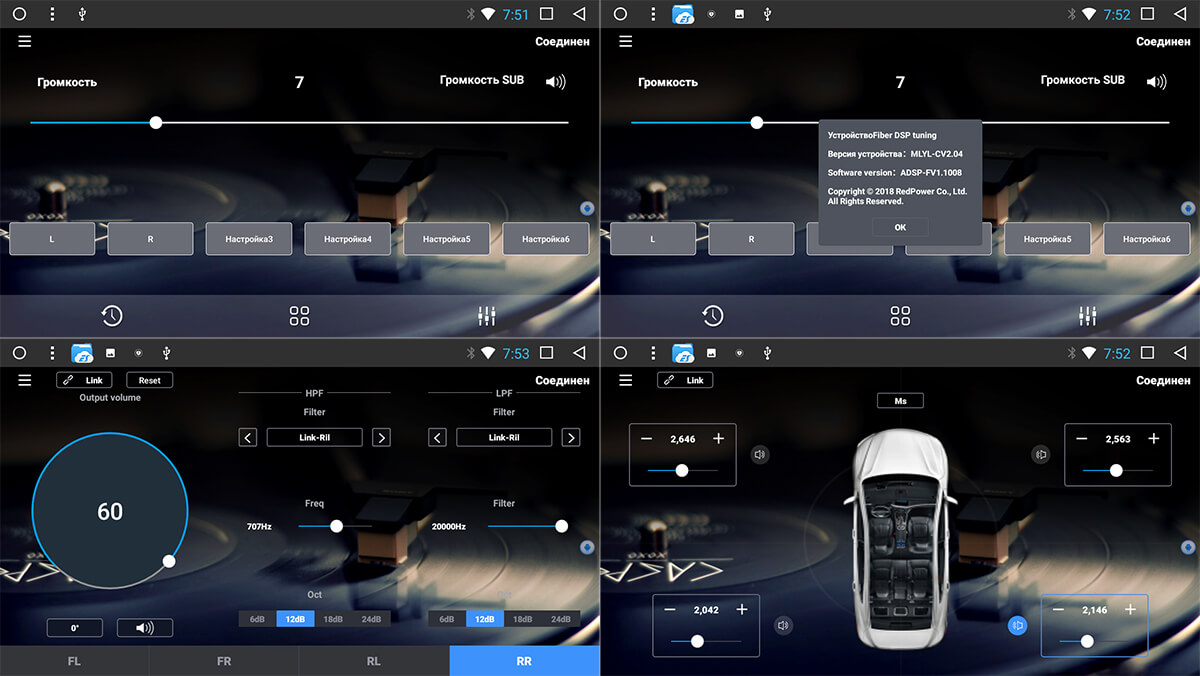Click the blue speaker icon beside 2,146
The height and width of the screenshot is (676, 1200).
pyautogui.click(x=1017, y=625)
